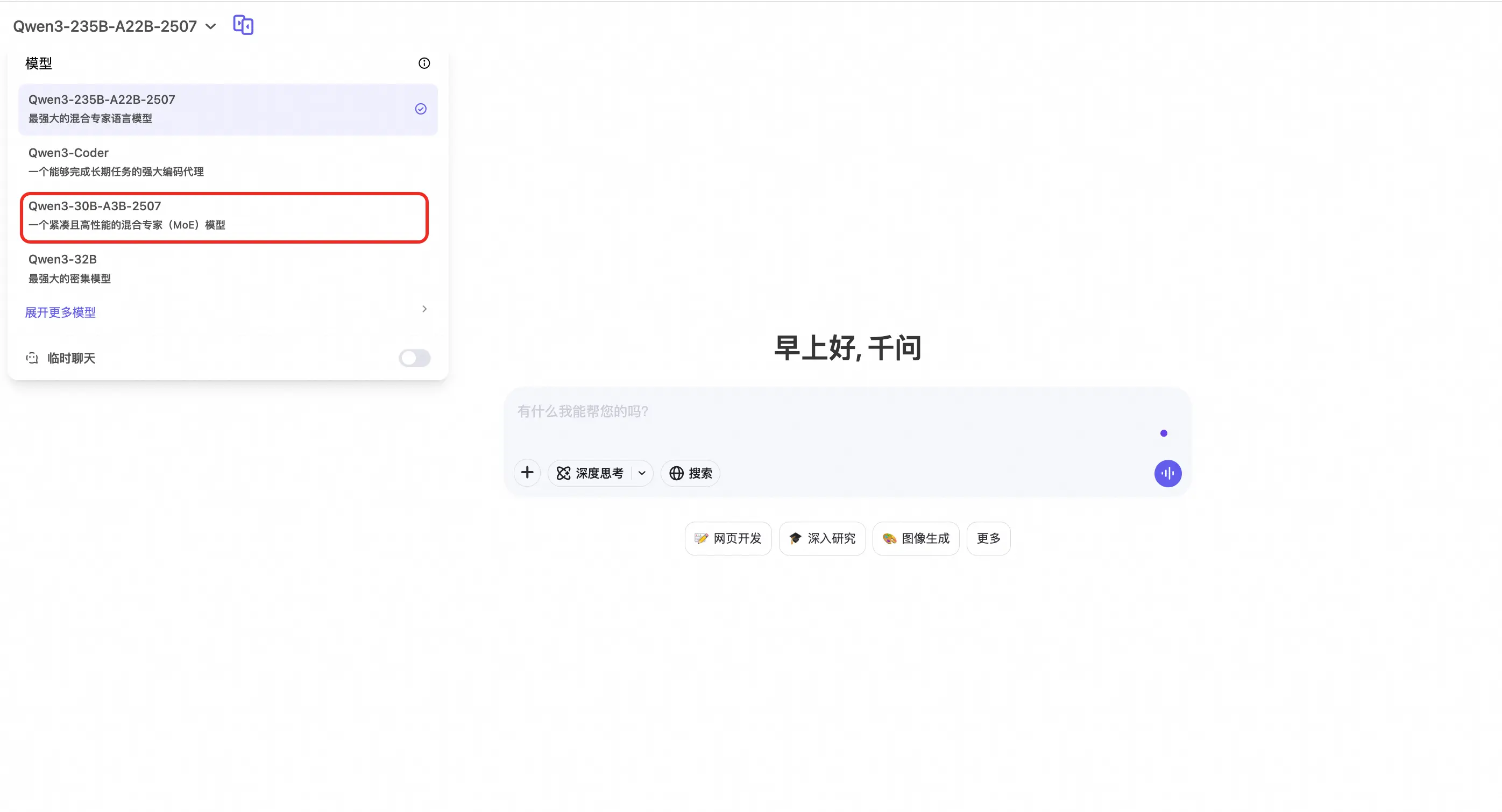Select Qwen3-235B-A22B-2507 in the model list
The height and width of the screenshot is (812, 1502).
point(228,109)
